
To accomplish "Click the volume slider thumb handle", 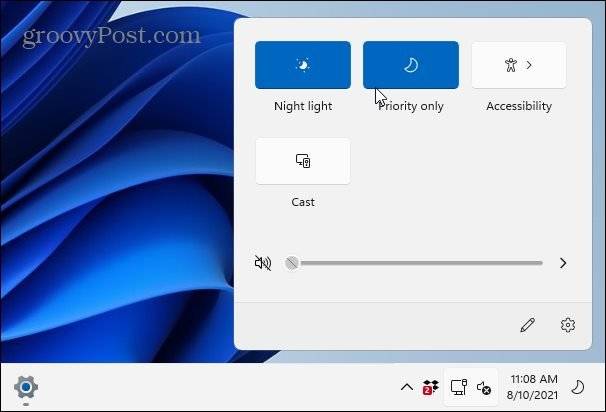I will 292,263.
